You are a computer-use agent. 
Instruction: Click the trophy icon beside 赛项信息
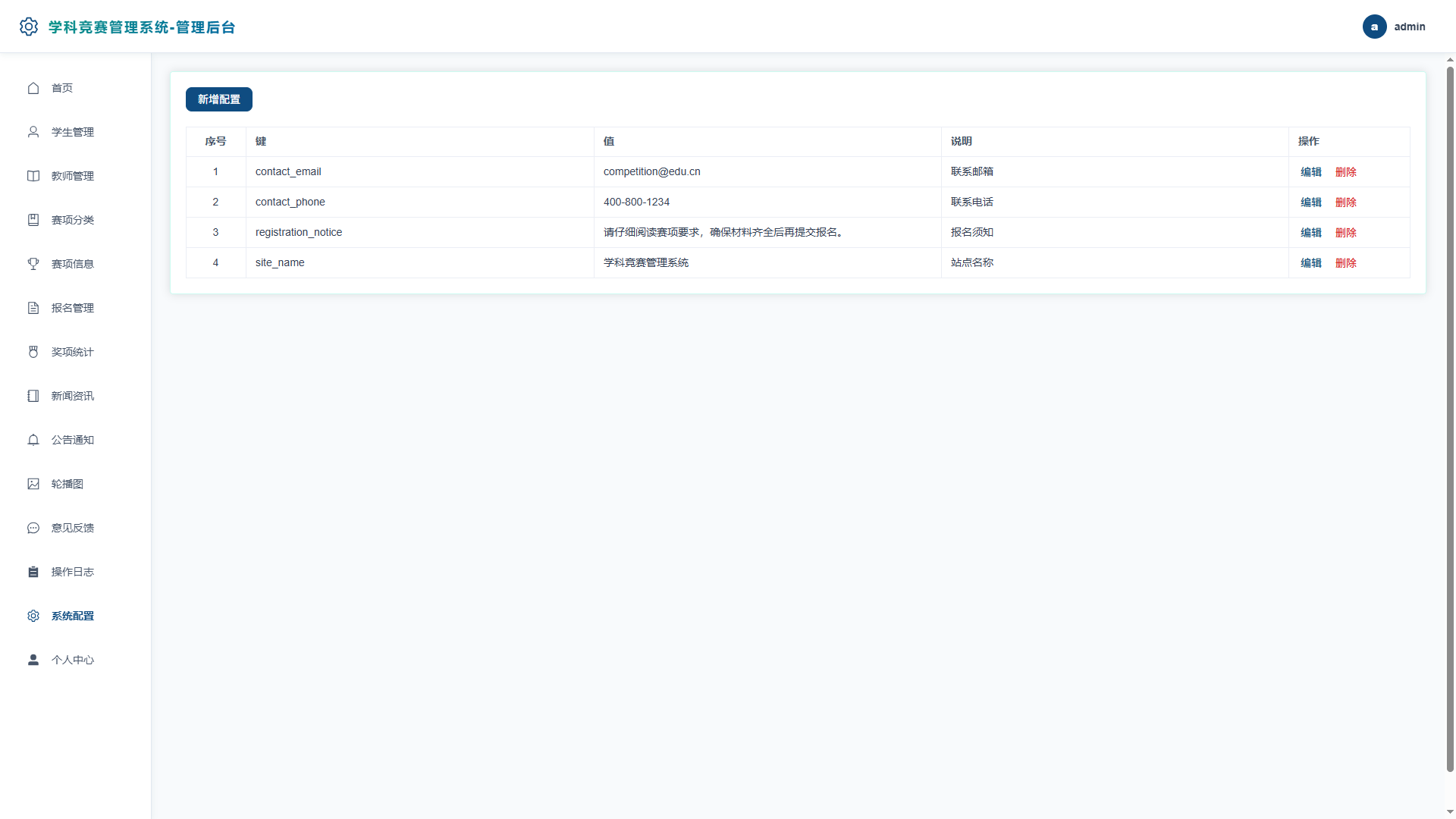(33, 264)
